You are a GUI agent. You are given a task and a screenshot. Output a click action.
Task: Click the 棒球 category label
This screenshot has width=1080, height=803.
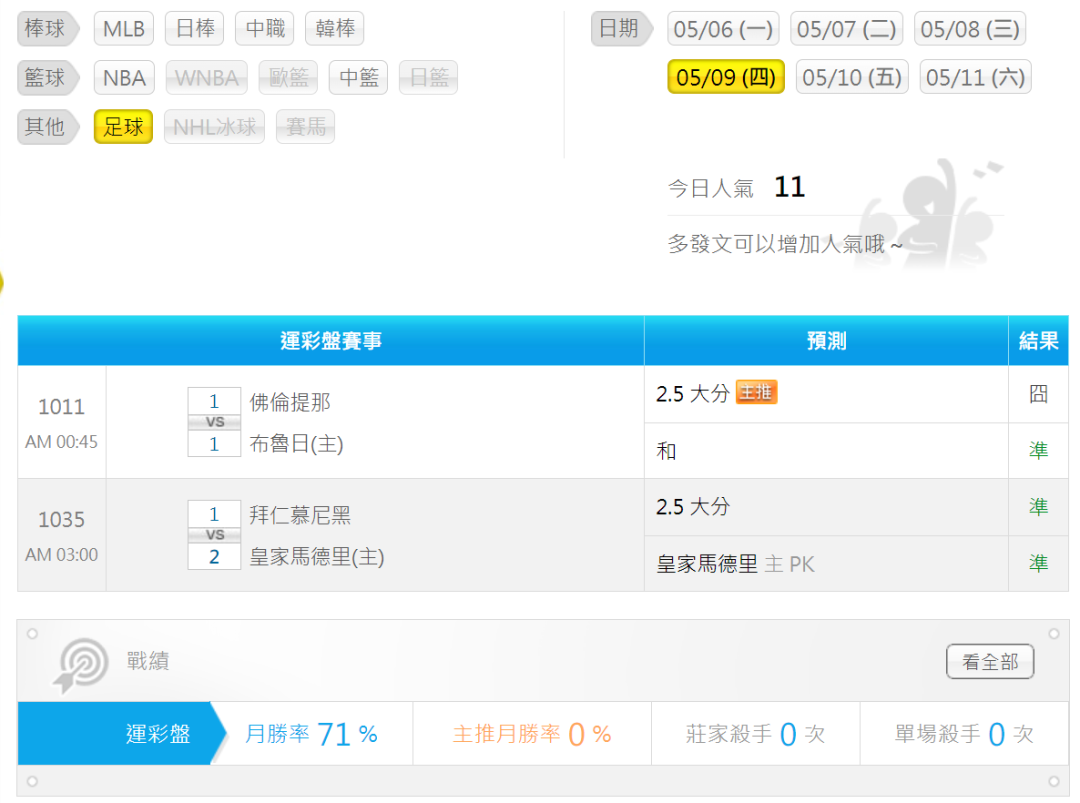47,29
